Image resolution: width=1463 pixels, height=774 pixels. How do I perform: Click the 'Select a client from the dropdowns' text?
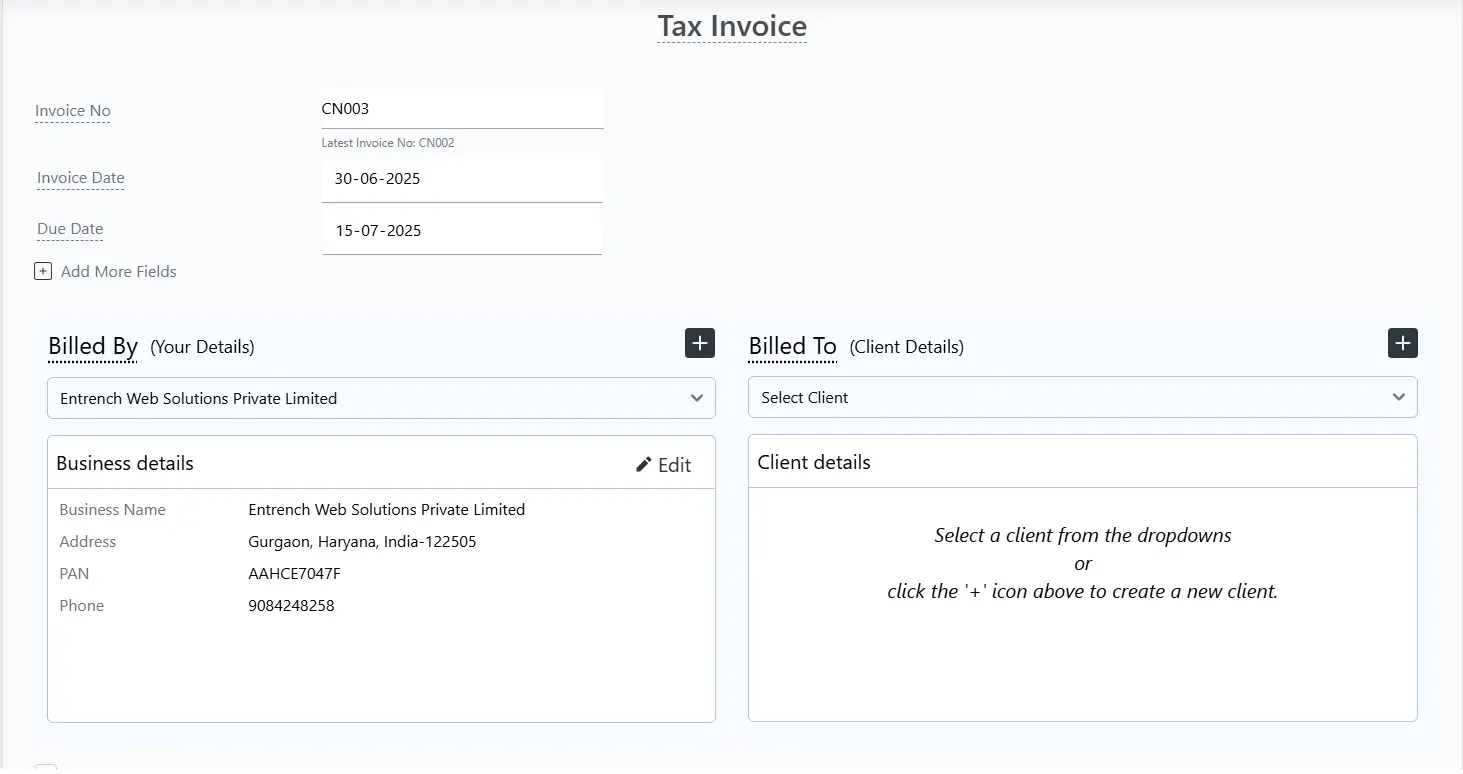(1083, 535)
